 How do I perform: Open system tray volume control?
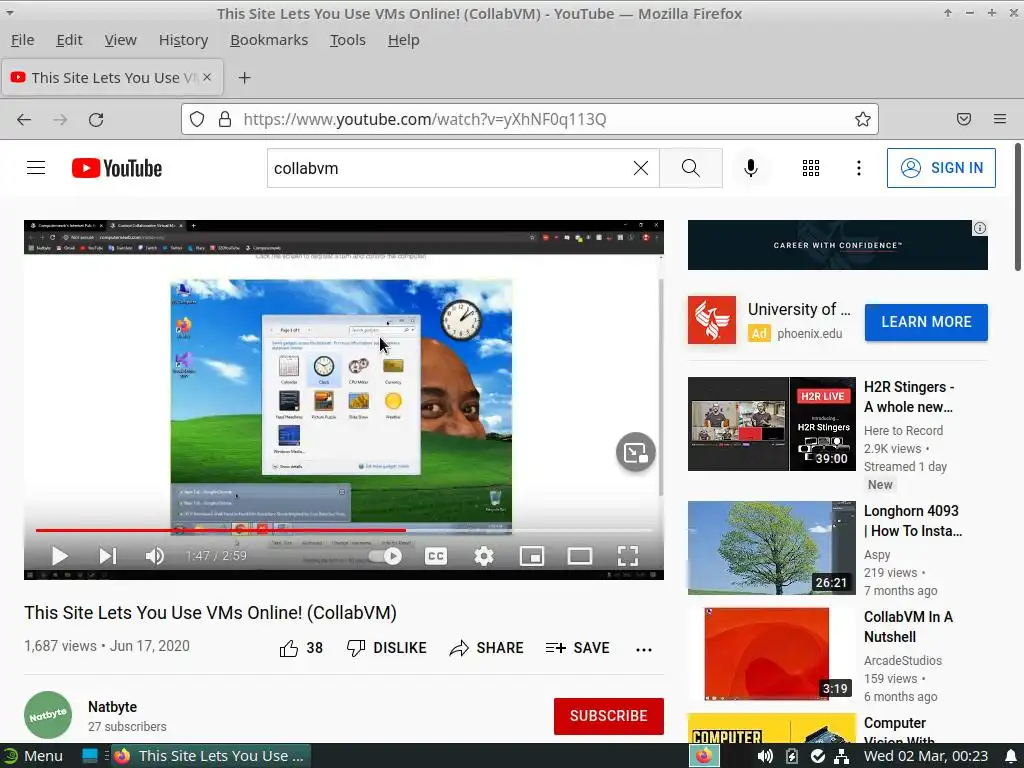coord(765,756)
